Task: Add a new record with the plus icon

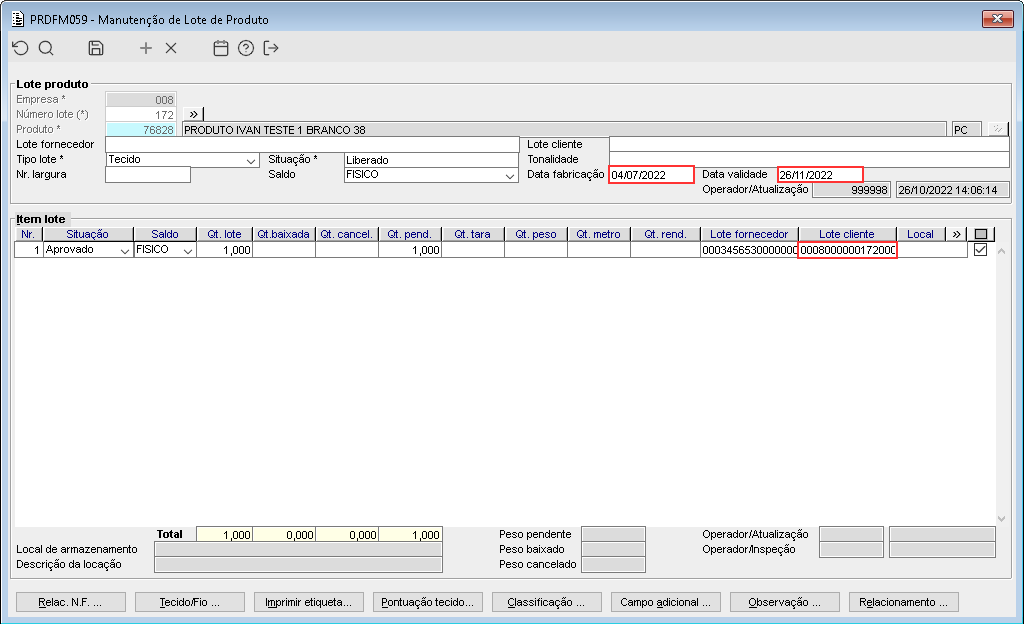Action: (x=146, y=48)
